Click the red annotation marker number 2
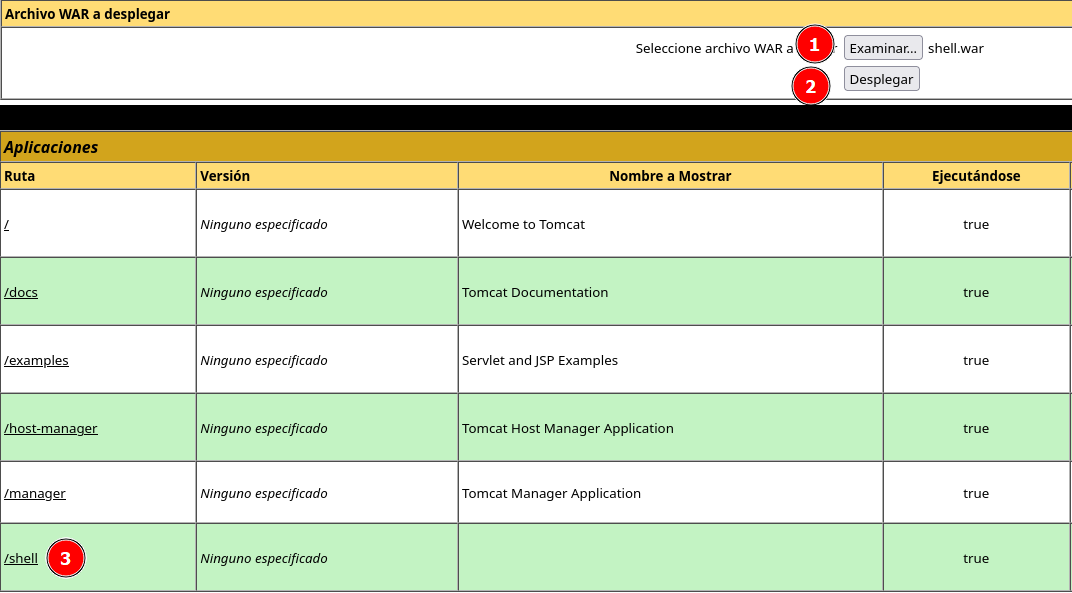 [811, 87]
